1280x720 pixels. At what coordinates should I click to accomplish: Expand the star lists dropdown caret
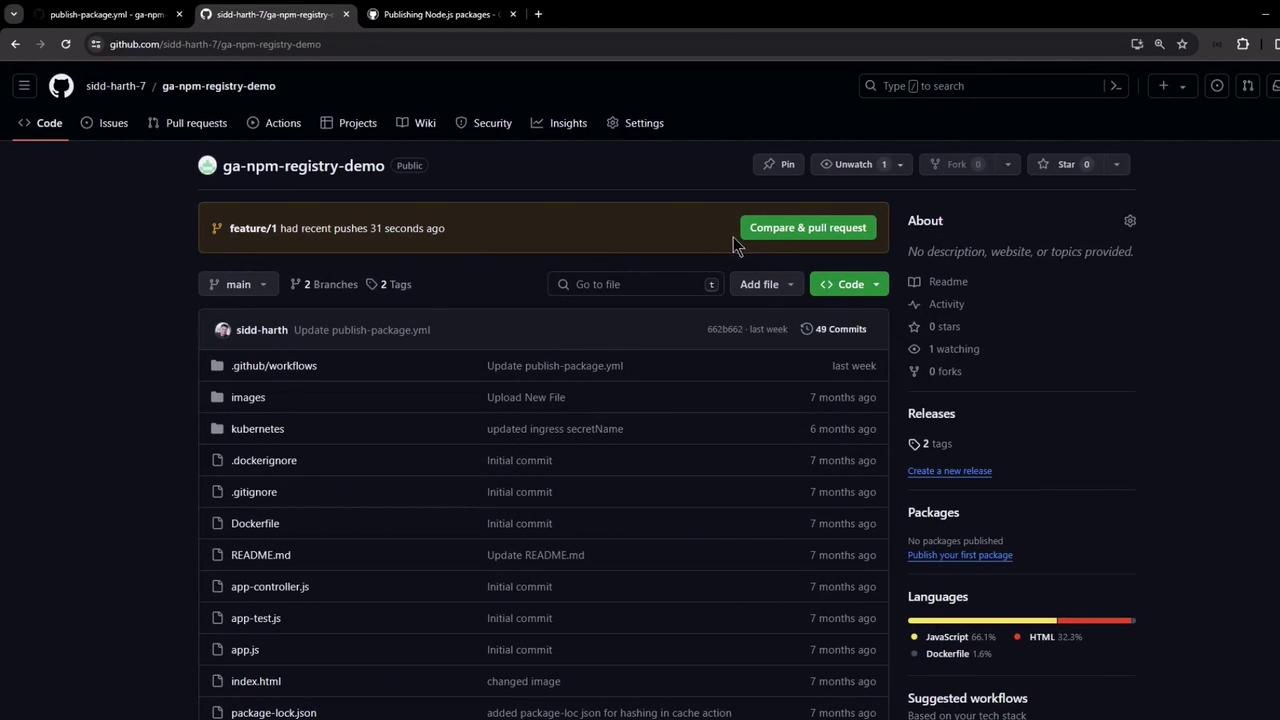coord(1116,165)
